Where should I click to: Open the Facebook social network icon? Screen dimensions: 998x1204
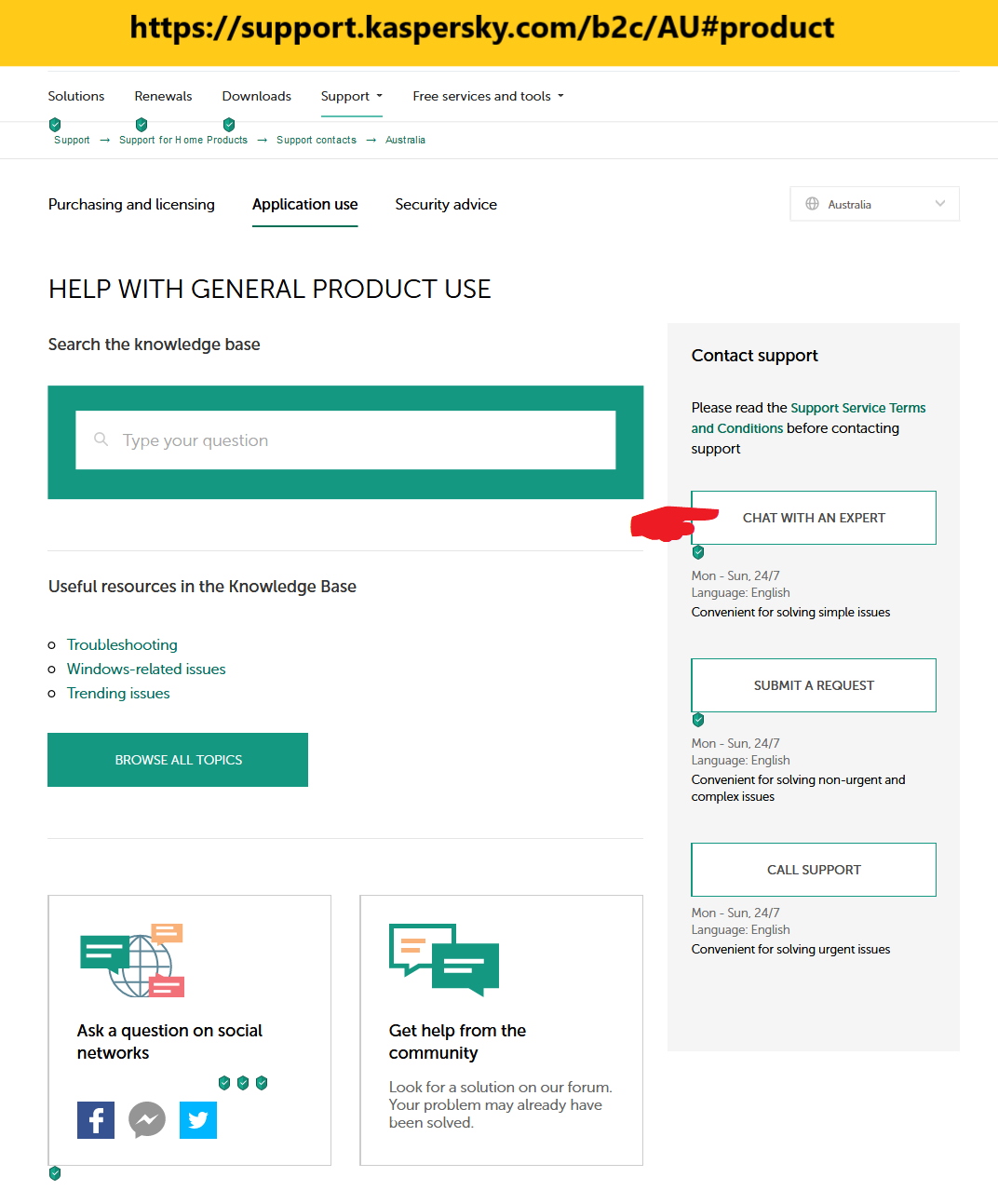pyautogui.click(x=96, y=1120)
